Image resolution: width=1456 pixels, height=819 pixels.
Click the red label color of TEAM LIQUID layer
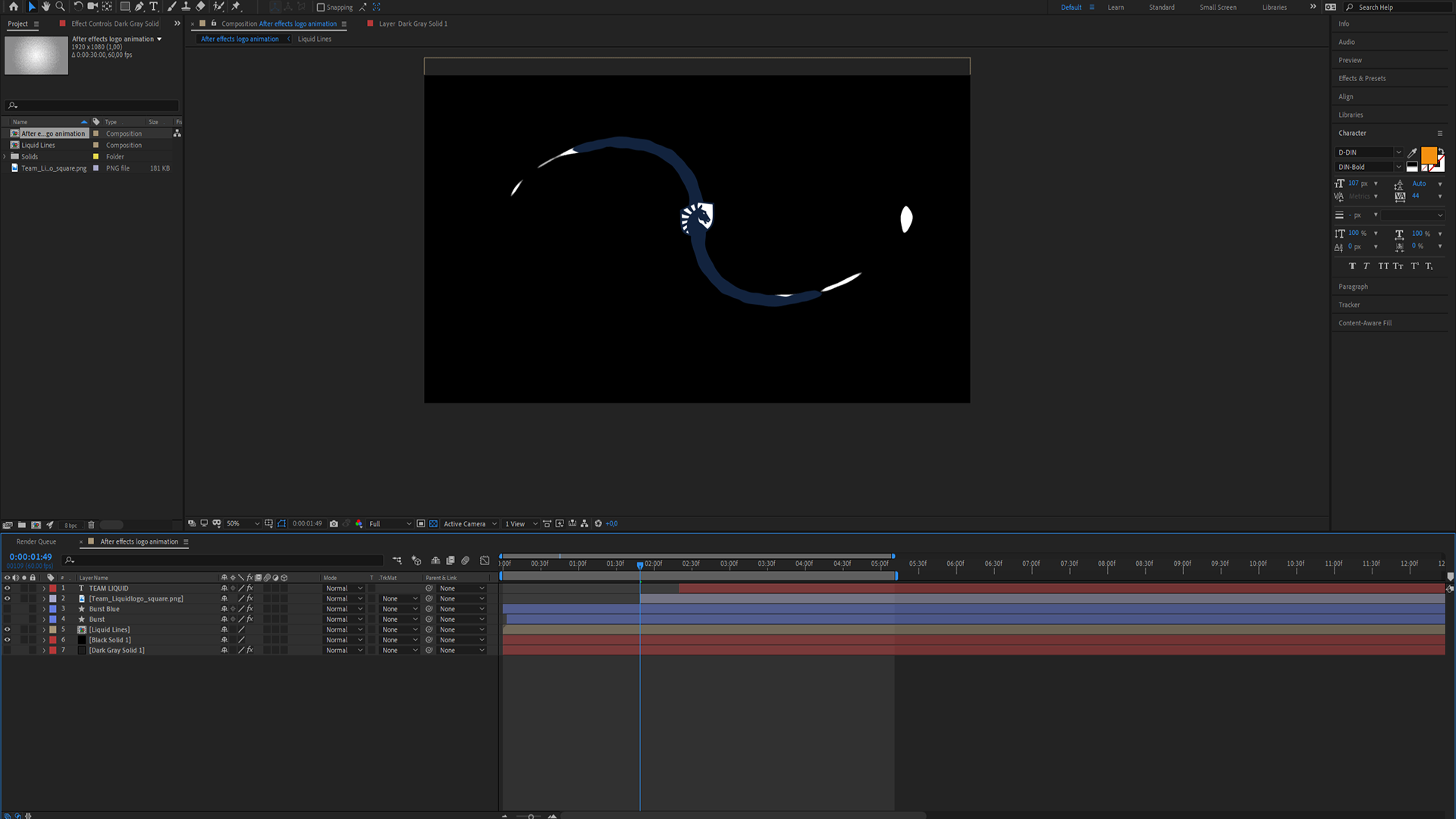(53, 588)
